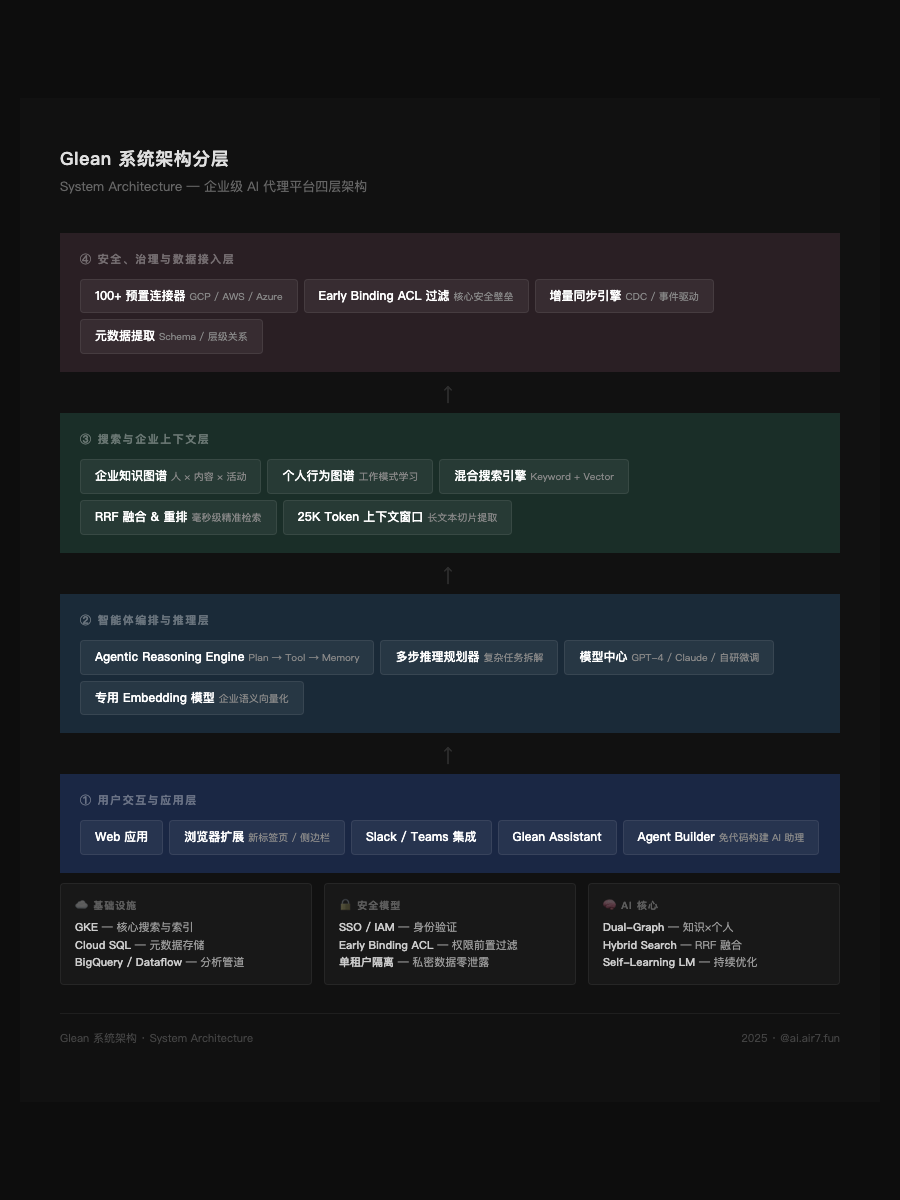Select the 浏览器扩展 chip
Viewport: 900px width, 1200px height.
point(257,837)
